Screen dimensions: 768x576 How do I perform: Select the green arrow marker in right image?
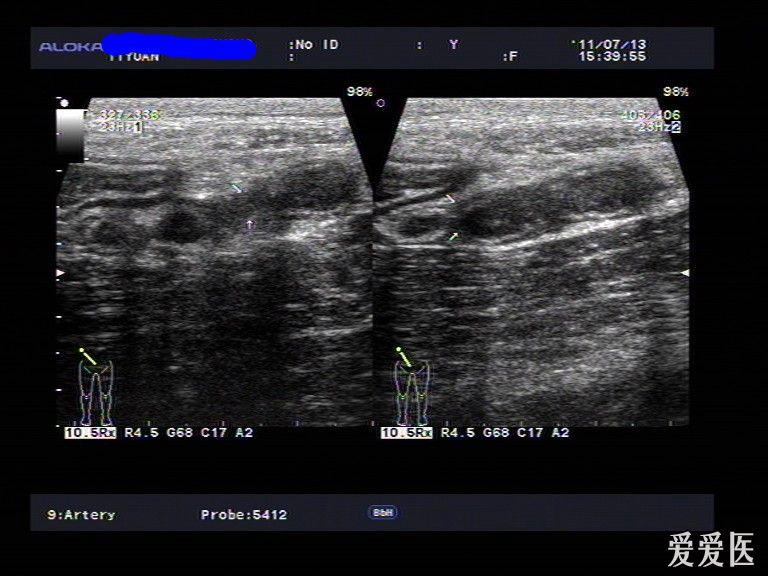453,237
